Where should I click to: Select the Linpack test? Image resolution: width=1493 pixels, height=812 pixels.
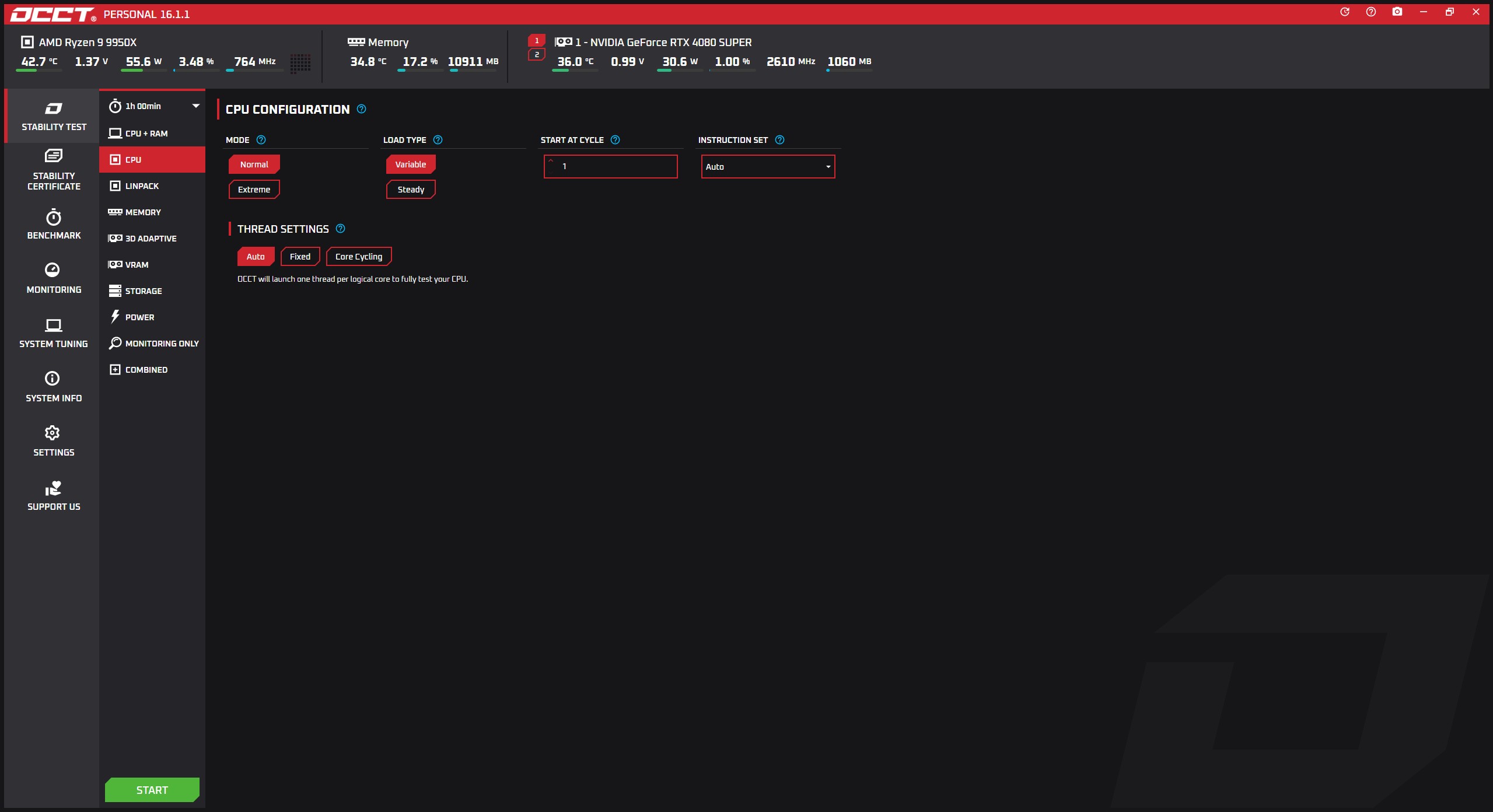(142, 186)
